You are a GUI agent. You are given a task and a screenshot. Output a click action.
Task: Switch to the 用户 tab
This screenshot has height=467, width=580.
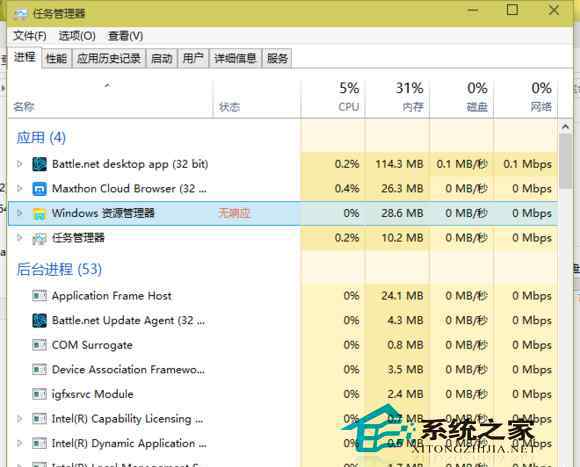tap(193, 58)
